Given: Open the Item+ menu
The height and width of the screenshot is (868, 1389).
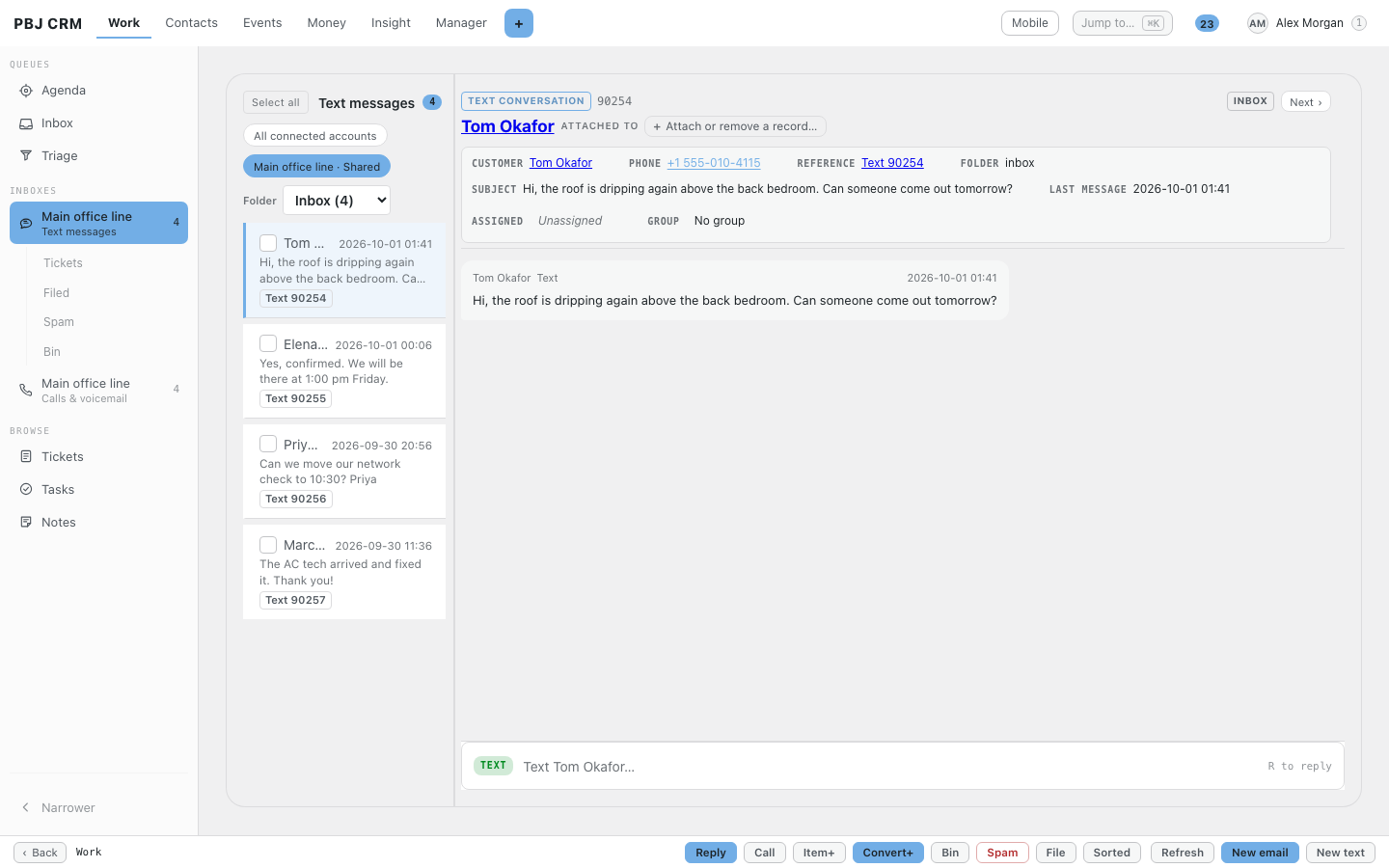Looking at the screenshot, I should (819, 853).
